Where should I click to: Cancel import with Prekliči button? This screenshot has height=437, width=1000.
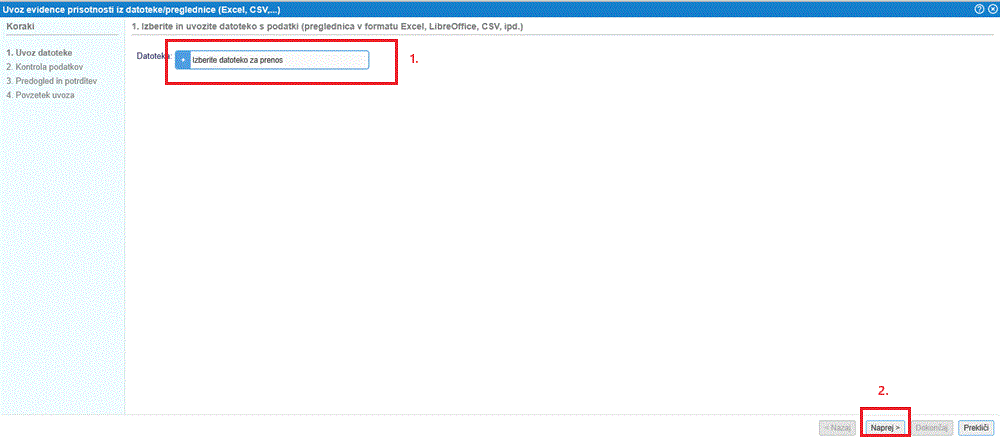(x=975, y=427)
